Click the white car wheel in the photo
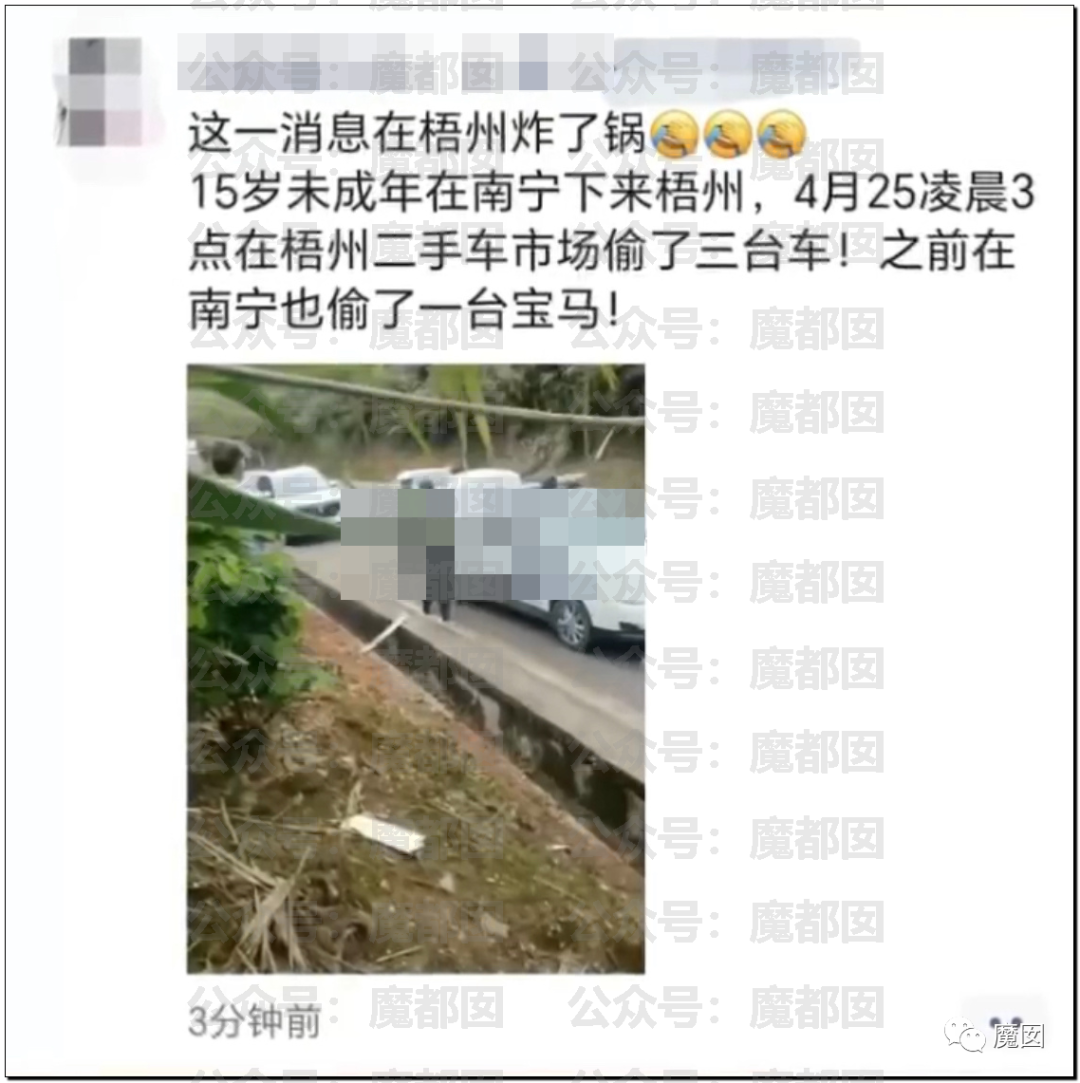The width and height of the screenshot is (1080, 1083). (572, 625)
